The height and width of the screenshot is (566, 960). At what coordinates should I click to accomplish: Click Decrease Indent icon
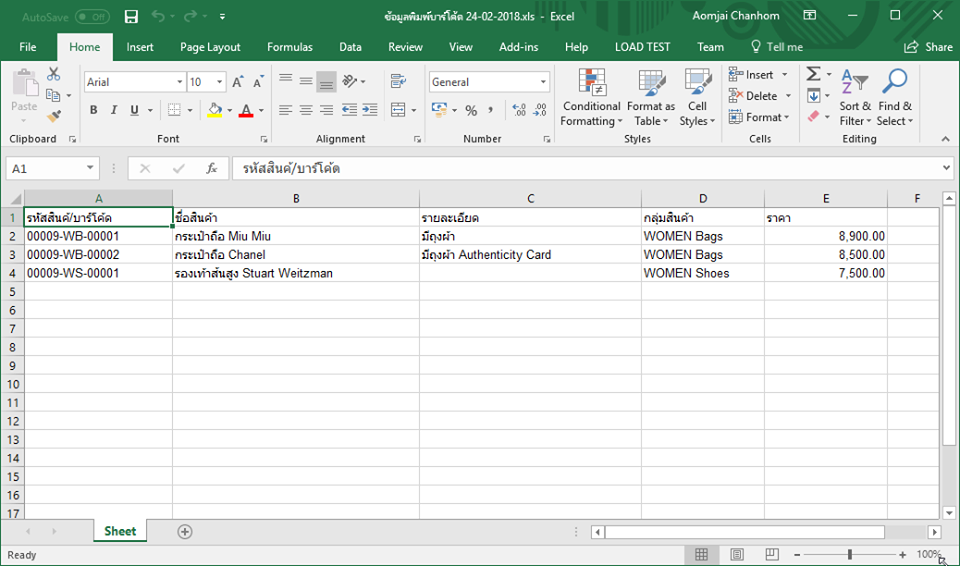click(x=350, y=110)
